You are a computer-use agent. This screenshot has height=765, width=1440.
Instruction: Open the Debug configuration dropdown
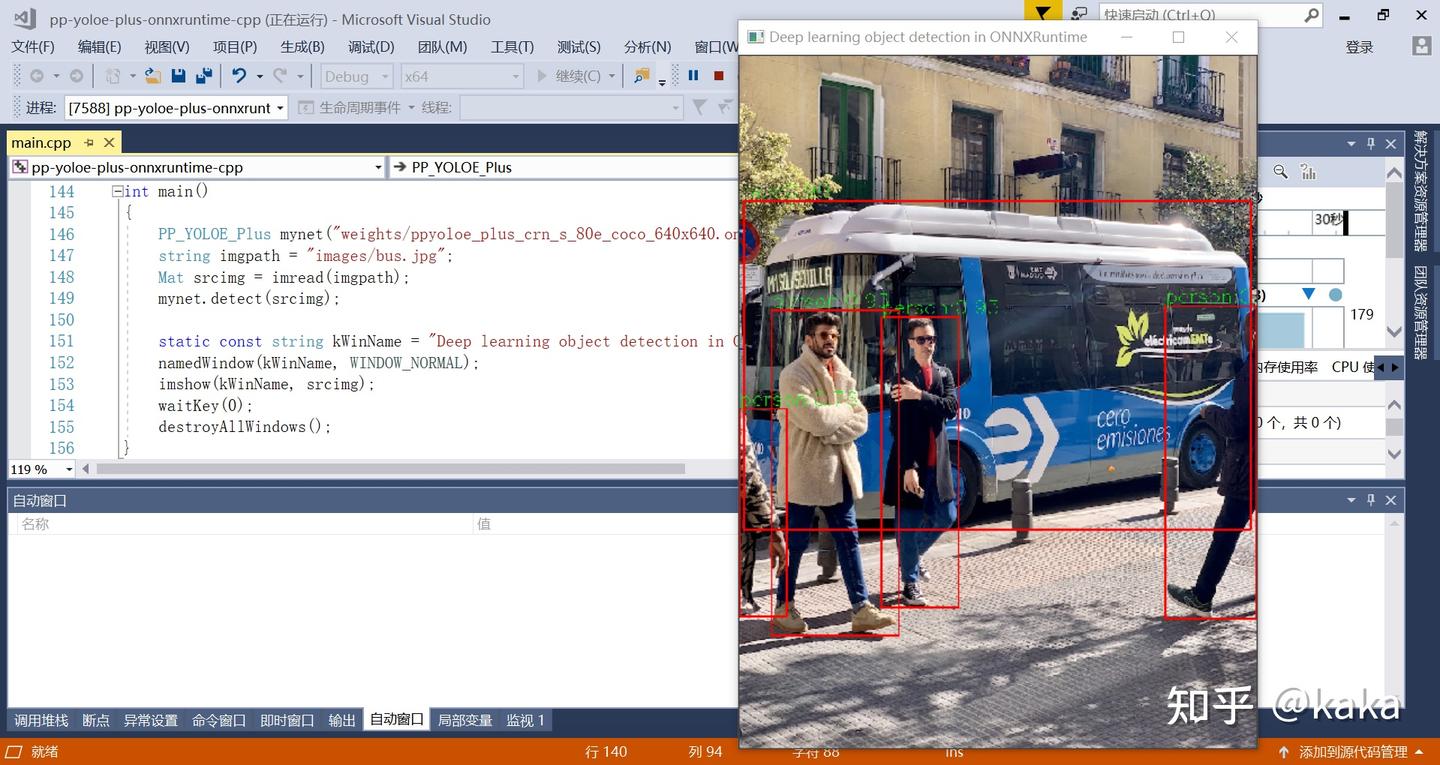[355, 76]
